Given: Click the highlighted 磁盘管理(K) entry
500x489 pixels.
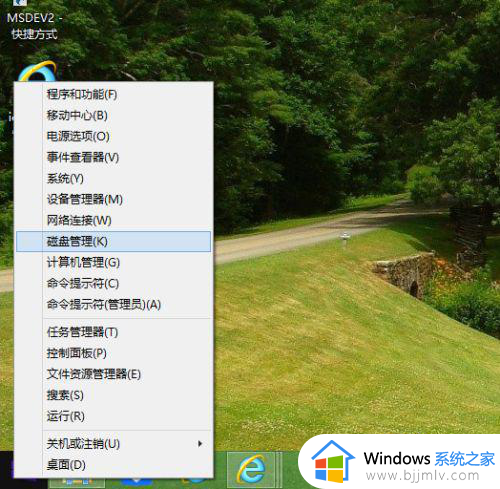Looking at the screenshot, I should click(113, 241).
